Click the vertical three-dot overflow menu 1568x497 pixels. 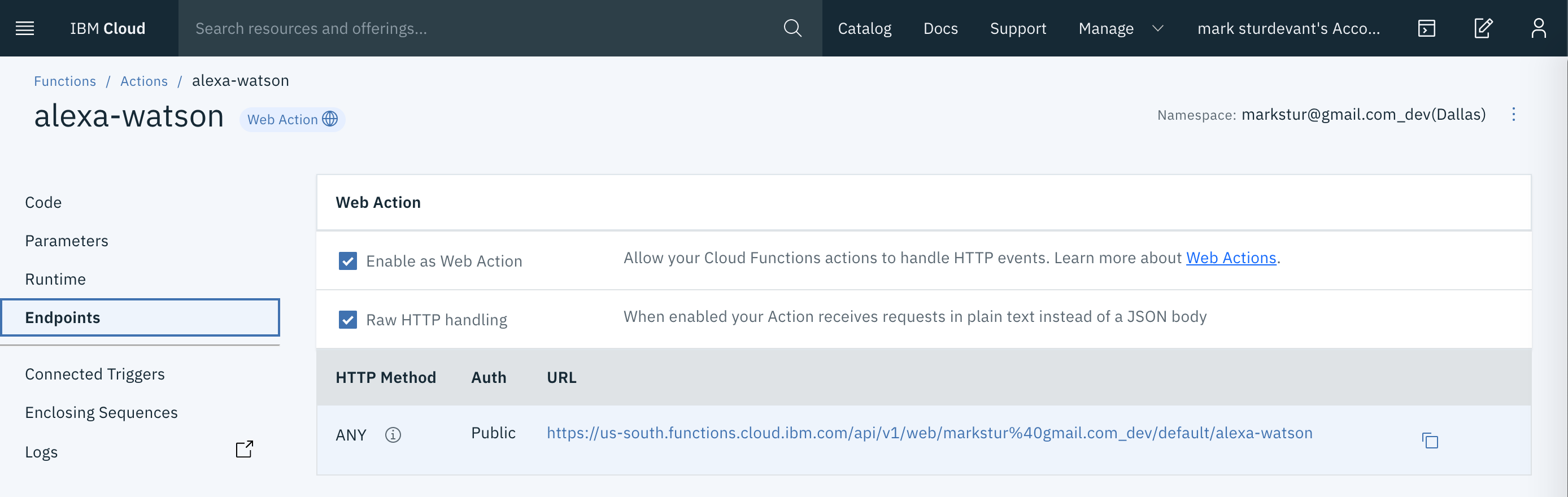1513,114
